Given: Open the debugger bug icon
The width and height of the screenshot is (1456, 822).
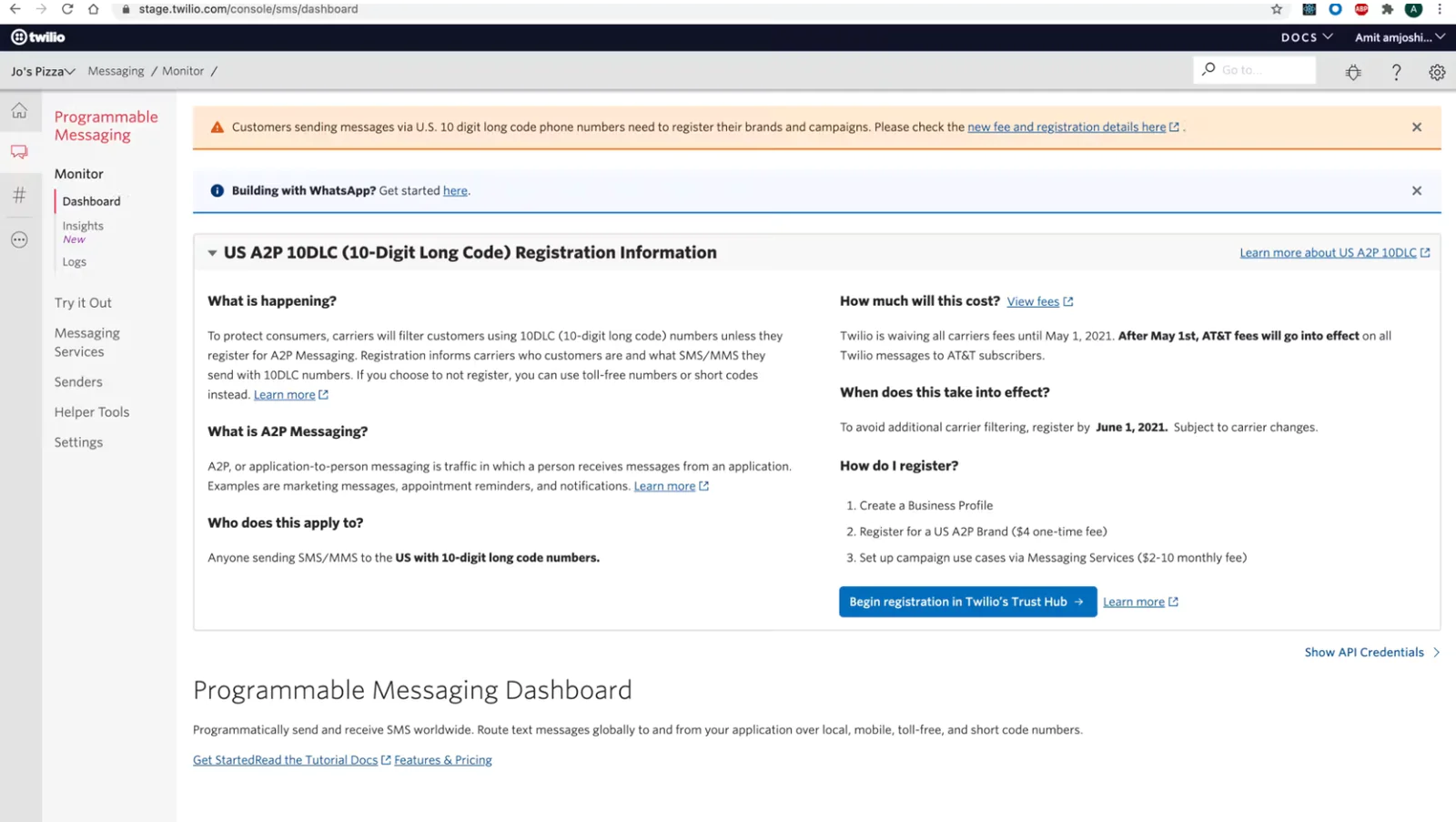Looking at the screenshot, I should point(1353,72).
